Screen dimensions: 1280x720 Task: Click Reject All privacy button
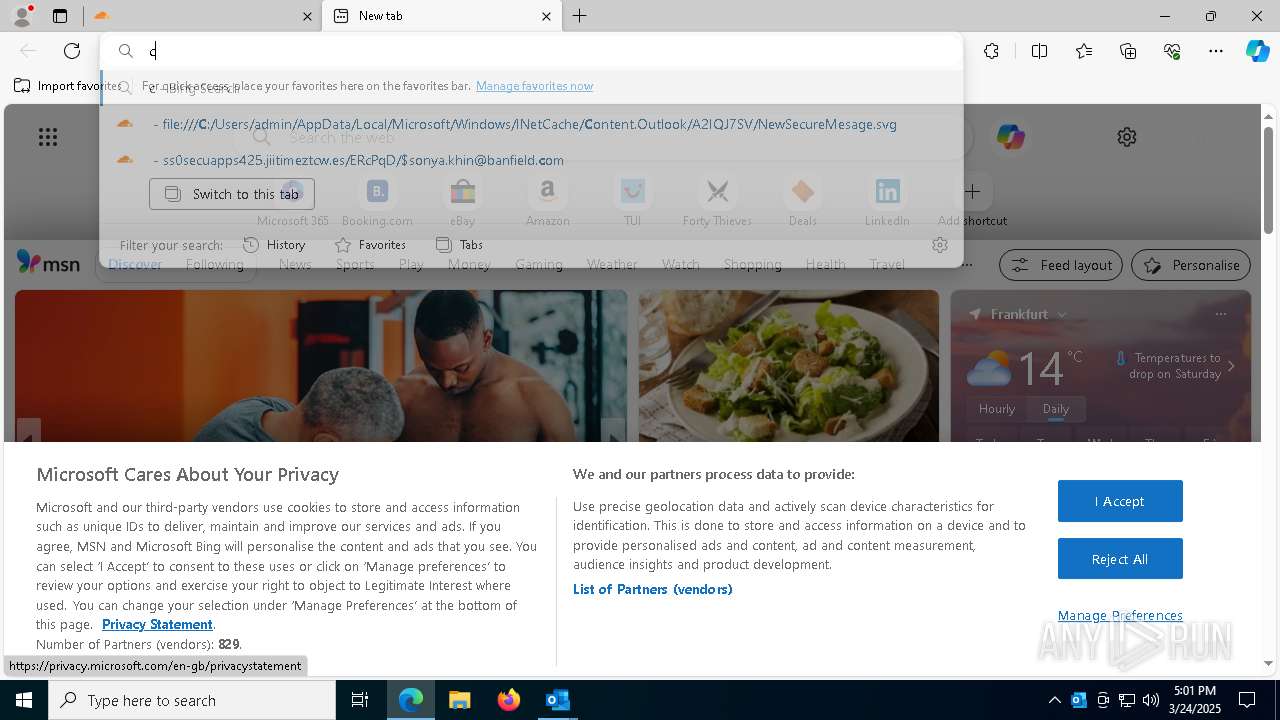pyautogui.click(x=1120, y=559)
